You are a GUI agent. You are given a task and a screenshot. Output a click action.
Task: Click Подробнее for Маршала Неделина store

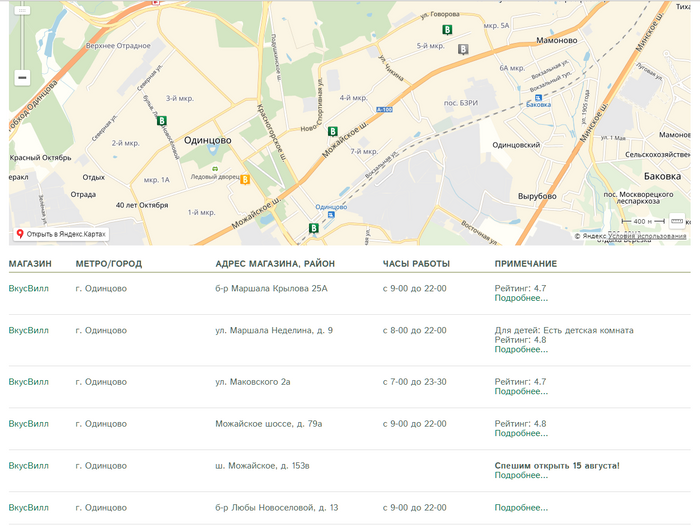521,349
